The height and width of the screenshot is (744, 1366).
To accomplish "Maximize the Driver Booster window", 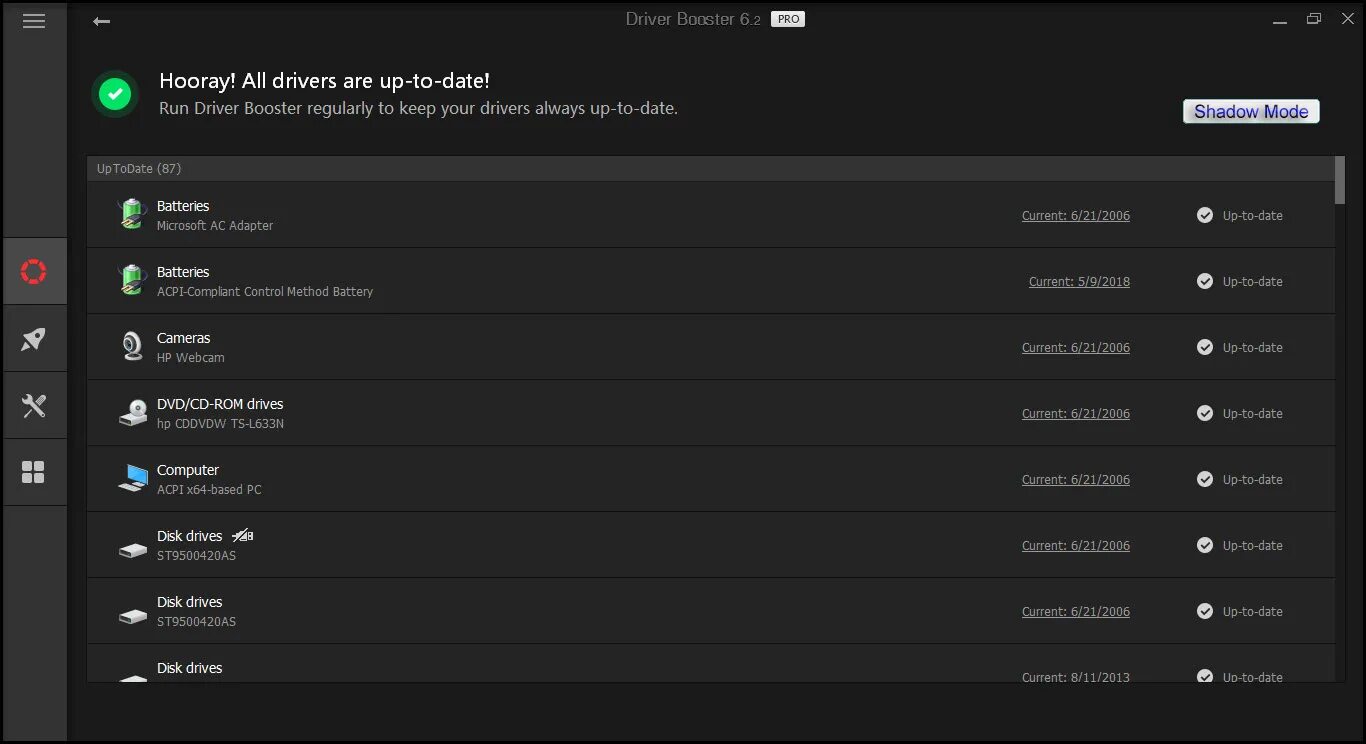I will tap(1314, 19).
